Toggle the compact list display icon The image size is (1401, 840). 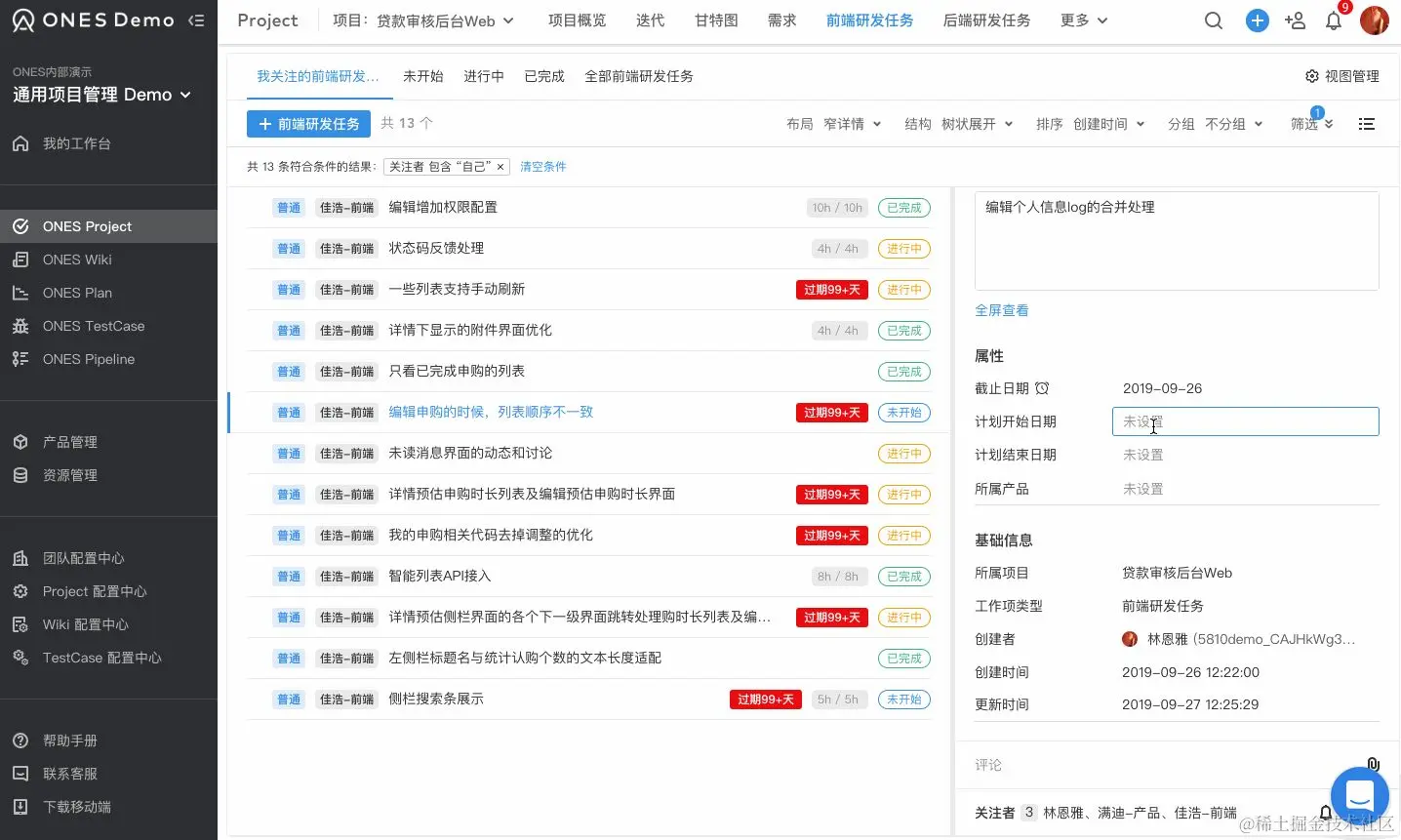point(1367,124)
